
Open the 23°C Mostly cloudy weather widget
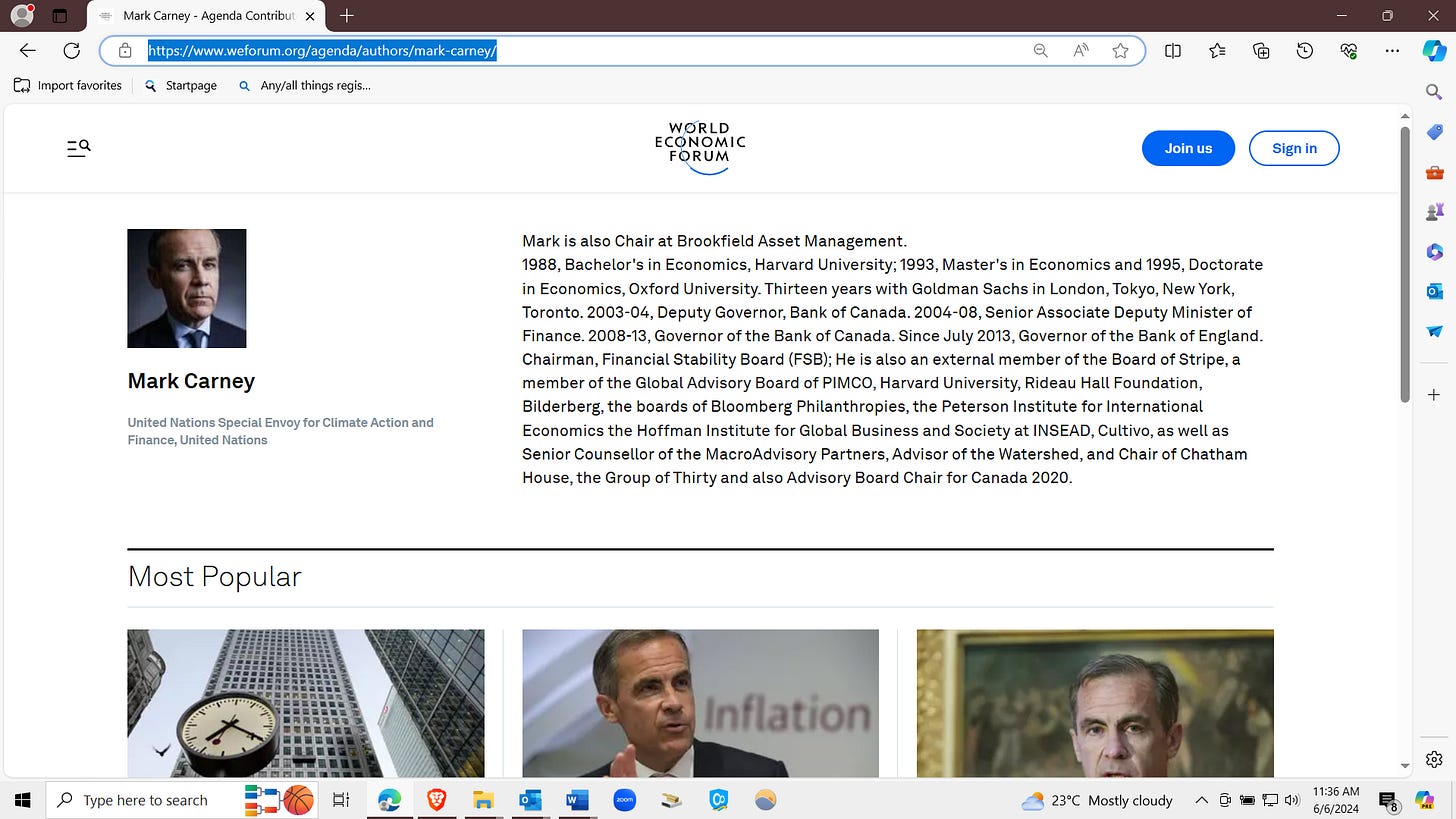click(1097, 800)
